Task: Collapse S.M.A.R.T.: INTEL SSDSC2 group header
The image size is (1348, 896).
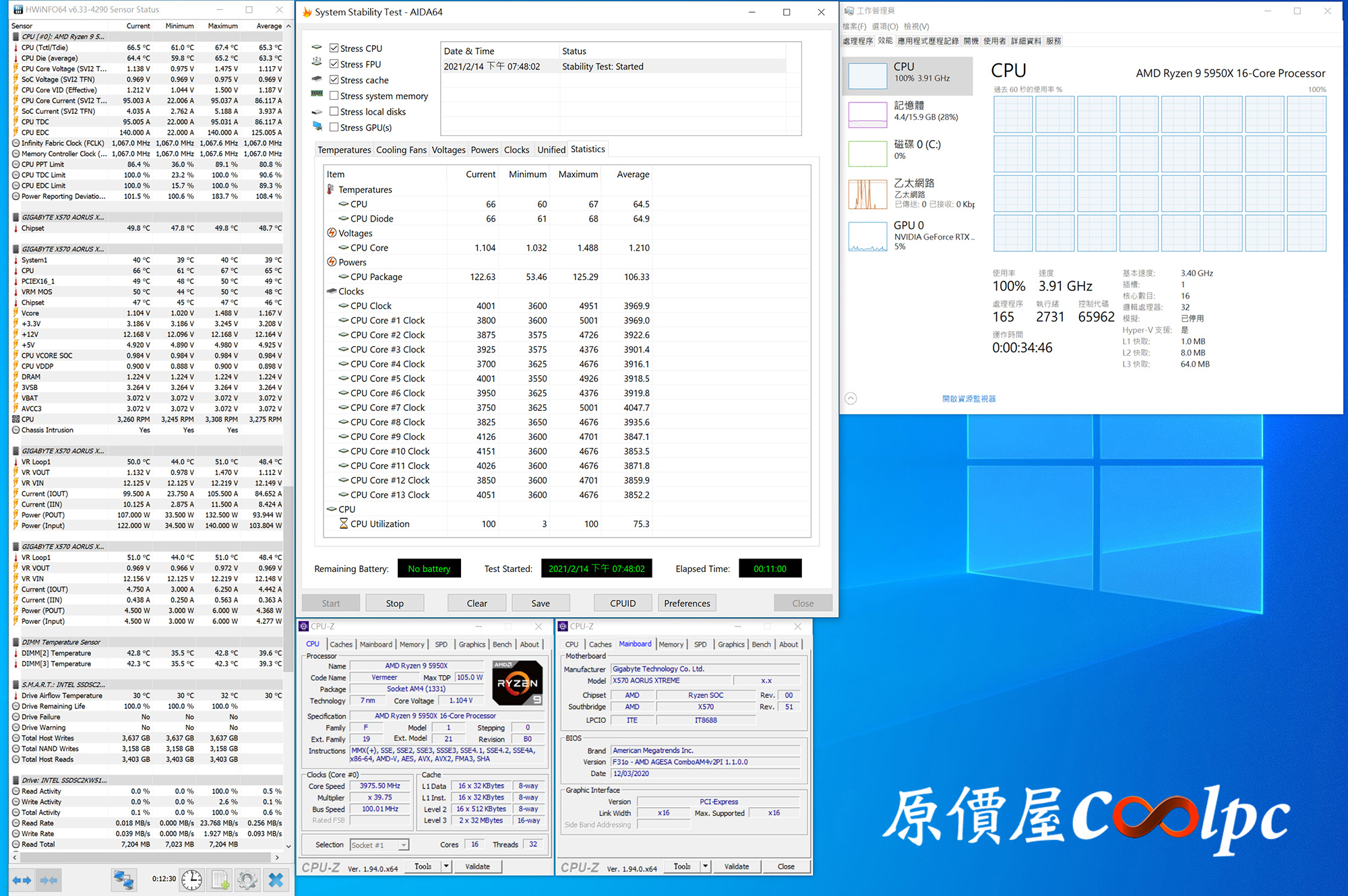Action: pyautogui.click(x=62, y=684)
